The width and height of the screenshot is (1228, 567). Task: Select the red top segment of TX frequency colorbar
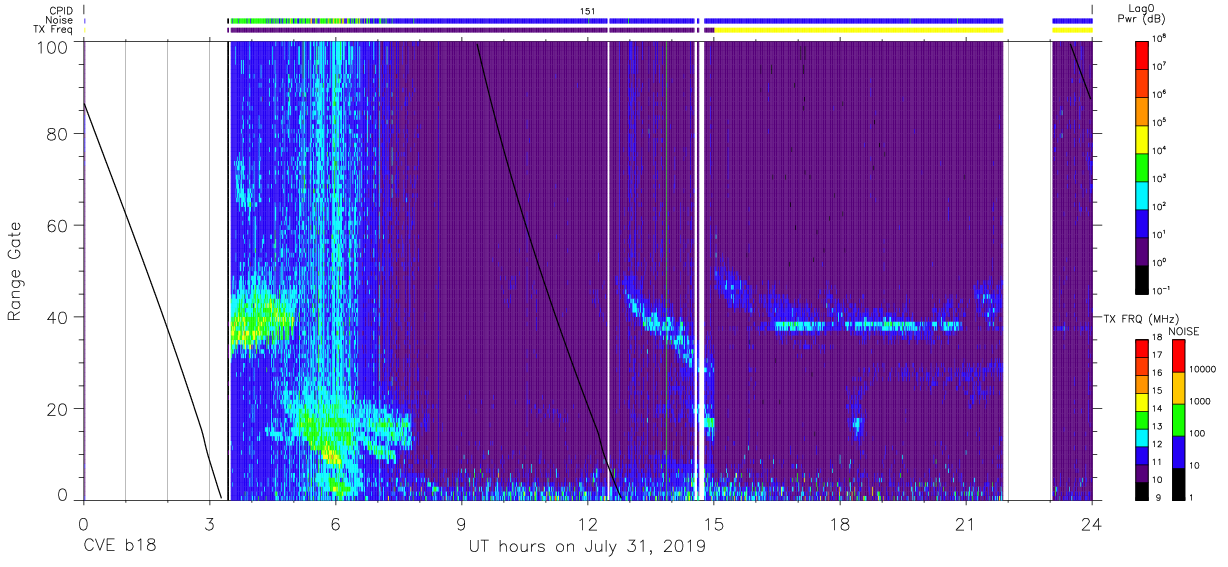click(x=1142, y=348)
